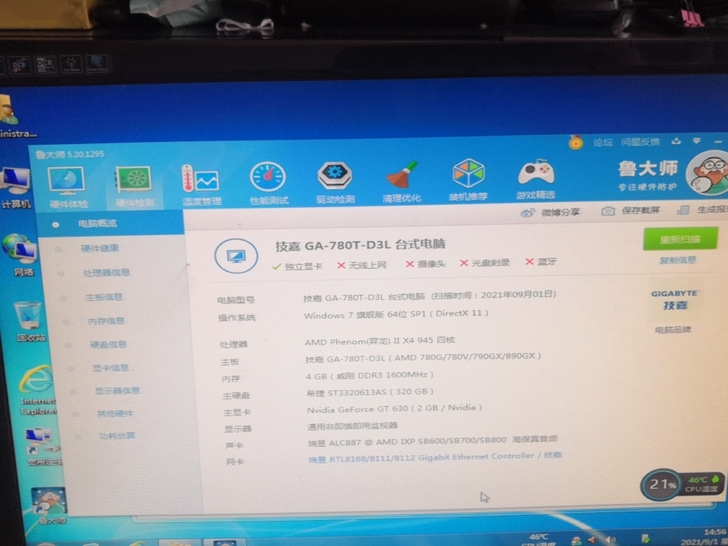This screenshot has width=728, height=546.
Task: Open 其他硬件 sidebar item
Action: 115,413
